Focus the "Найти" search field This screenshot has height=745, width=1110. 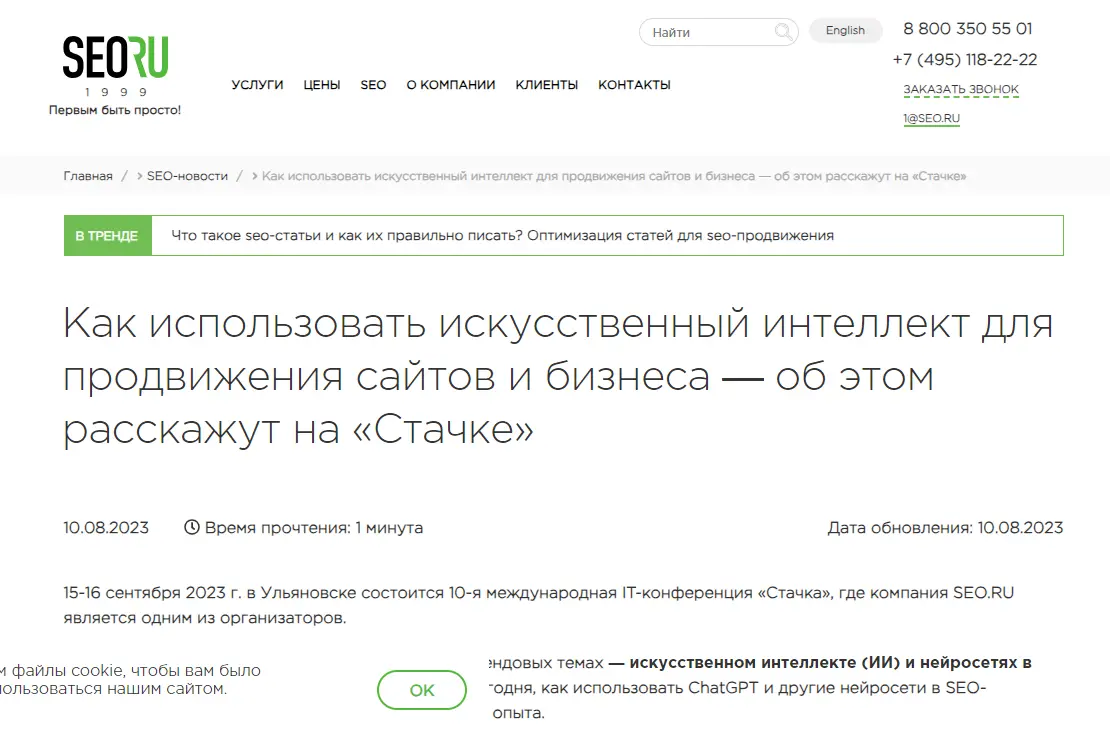pos(719,32)
